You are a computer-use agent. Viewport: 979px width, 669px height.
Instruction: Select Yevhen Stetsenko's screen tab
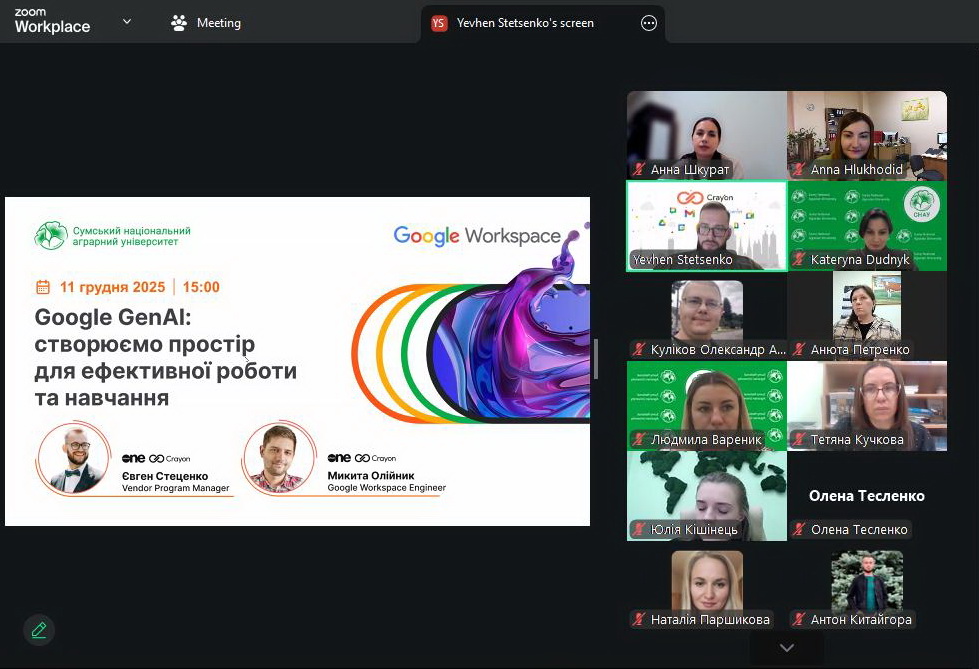click(x=524, y=23)
